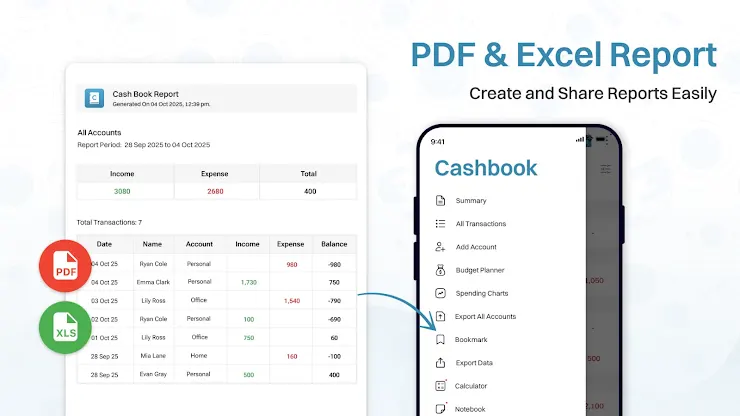Click the Spending Charts graph icon
This screenshot has width=740, height=416.
point(440,293)
